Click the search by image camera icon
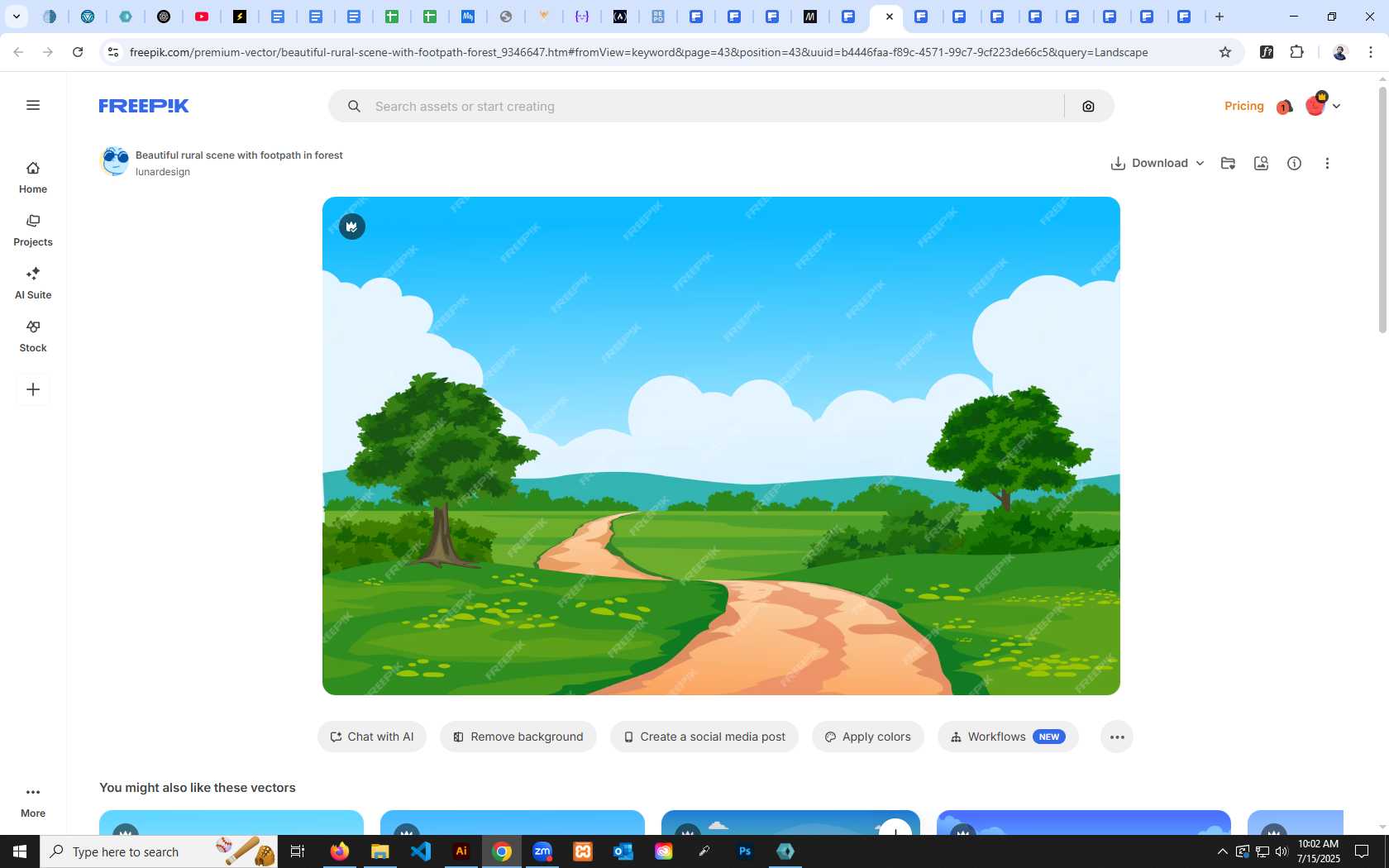 coord(1088,107)
